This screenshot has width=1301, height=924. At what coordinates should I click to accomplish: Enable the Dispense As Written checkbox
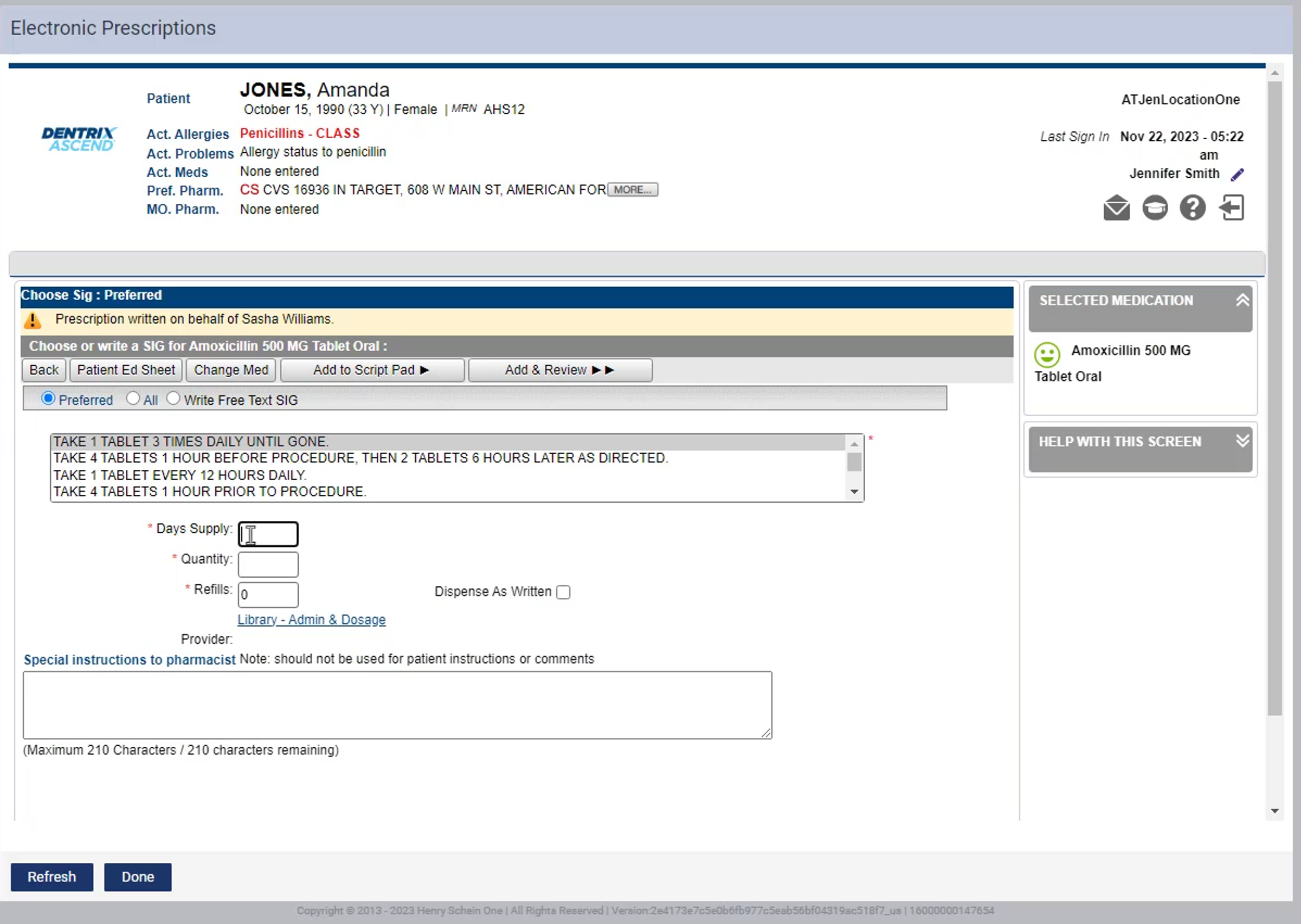[563, 592]
